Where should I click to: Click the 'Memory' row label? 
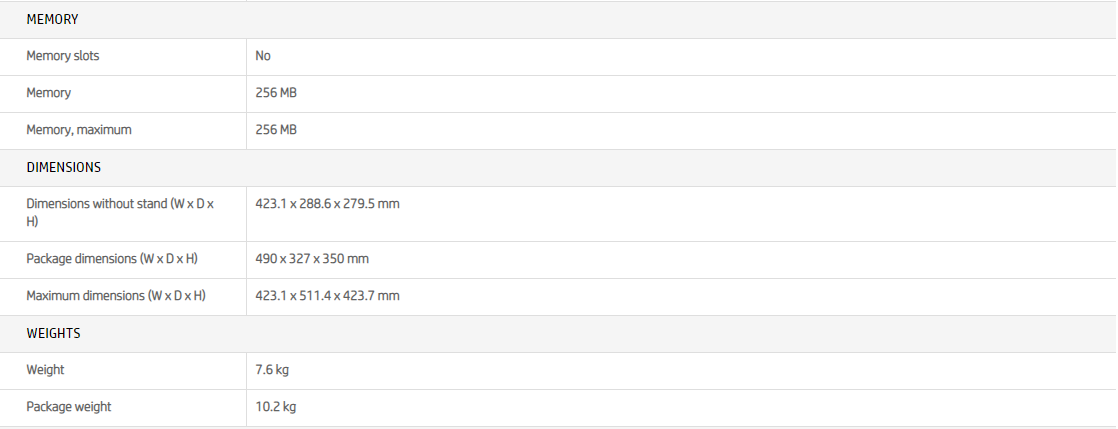(49, 93)
